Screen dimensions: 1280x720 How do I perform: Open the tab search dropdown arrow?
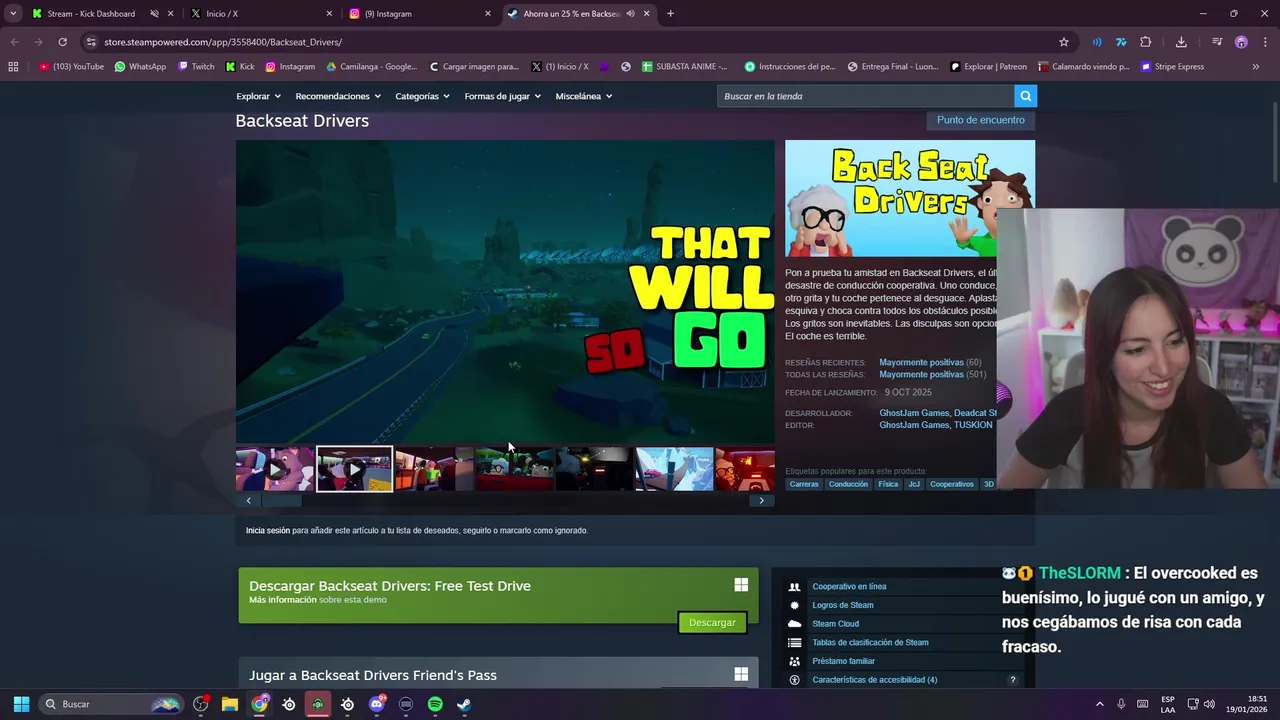[x=13, y=14]
